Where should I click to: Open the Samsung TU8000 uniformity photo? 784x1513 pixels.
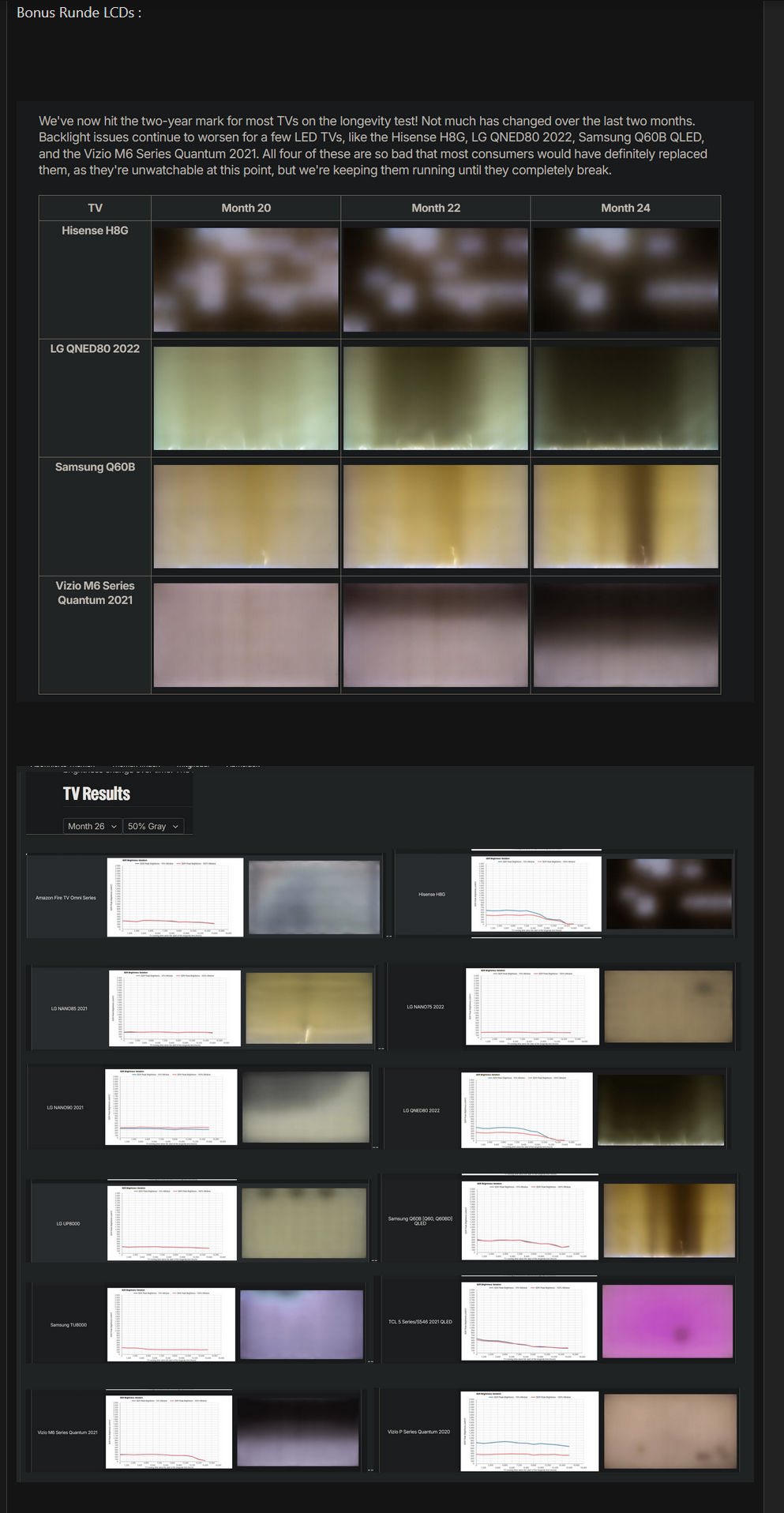click(302, 1324)
